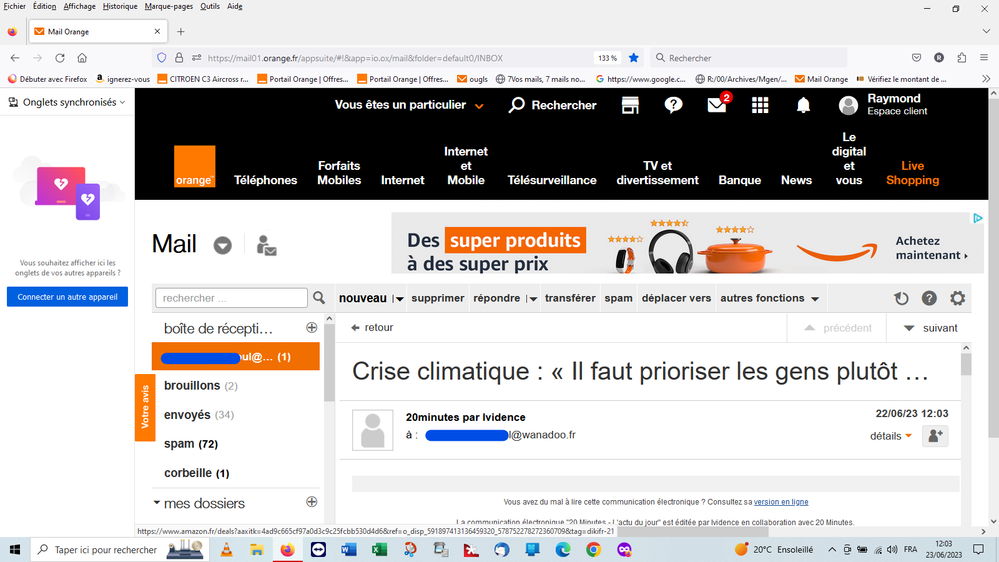The image size is (999, 562).
Task: Mark message as spam
Action: coord(619,298)
